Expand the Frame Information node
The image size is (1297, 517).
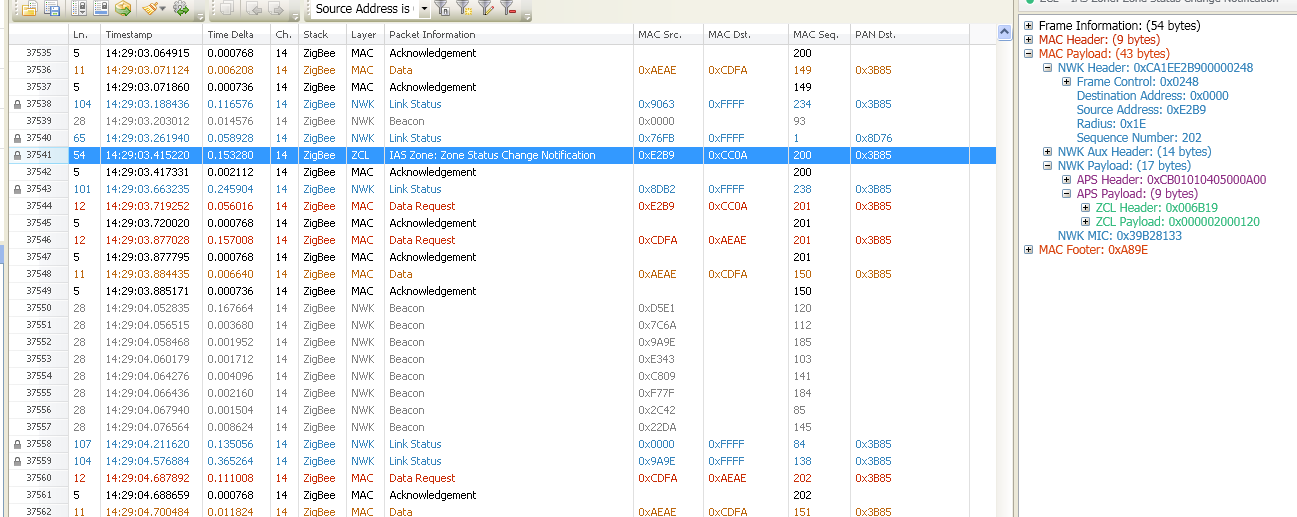click(x=1029, y=25)
